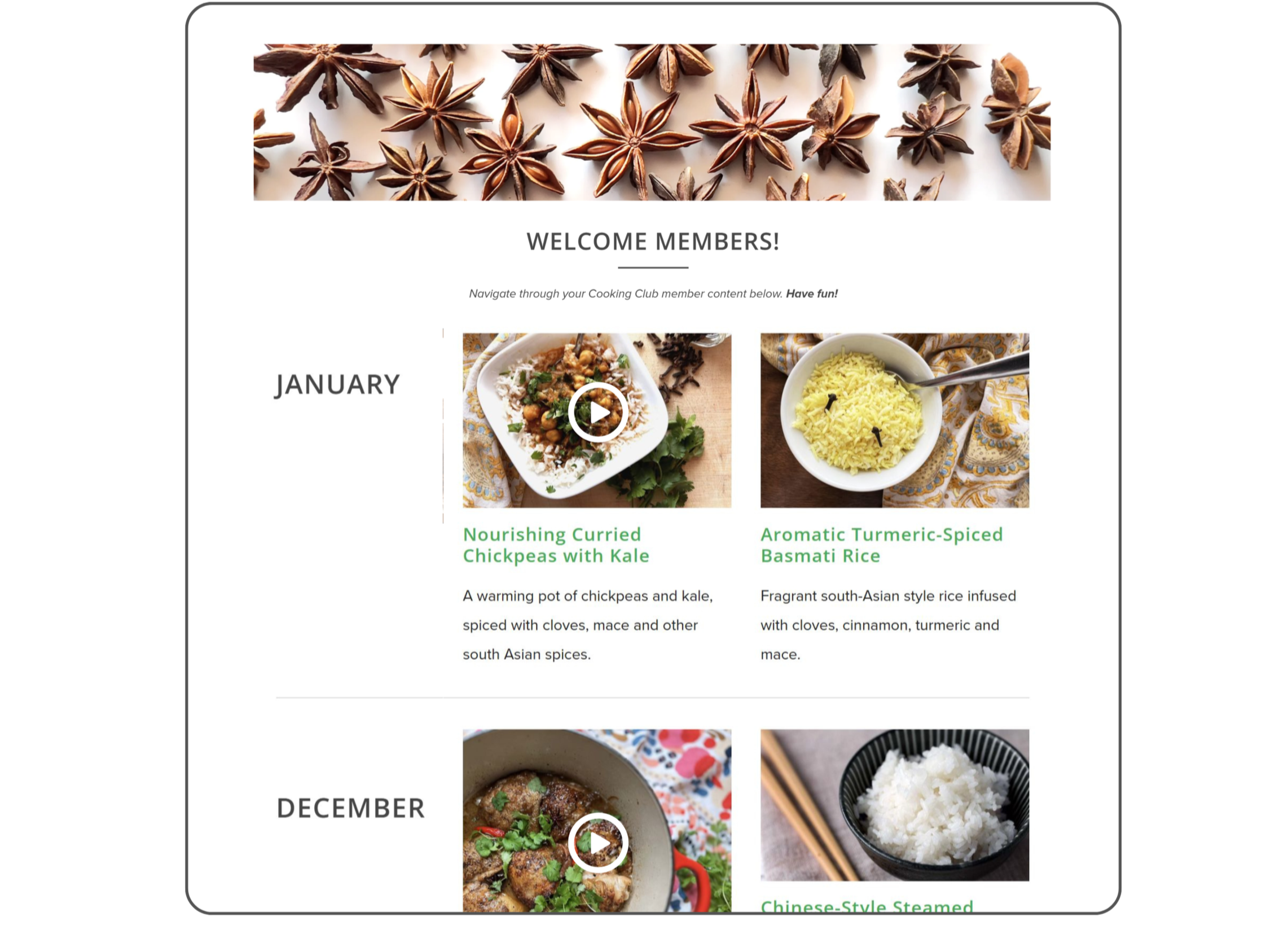This screenshot has width=1288, height=934.
Task: Click the spoon in the turmeric rice photo
Action: (x=965, y=372)
